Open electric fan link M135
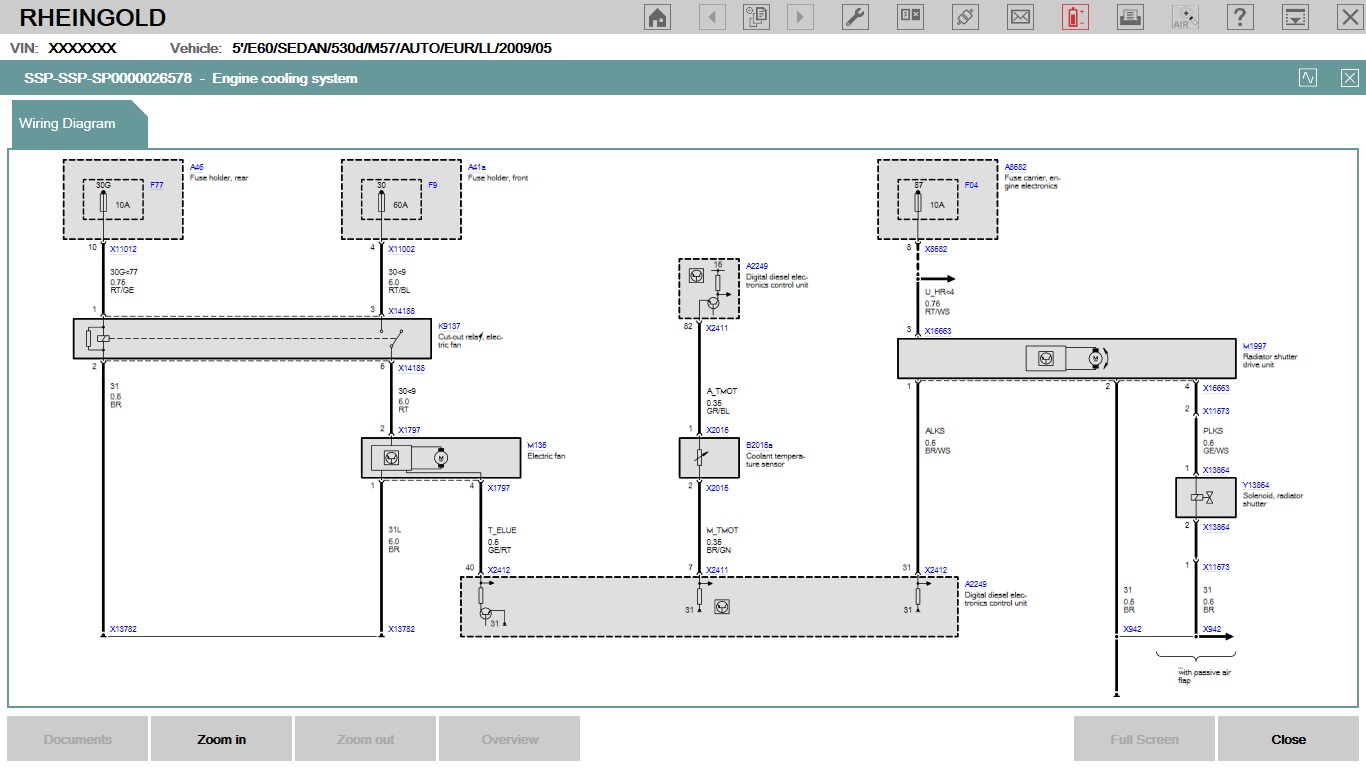This screenshot has height=768, width=1366. click(536, 445)
